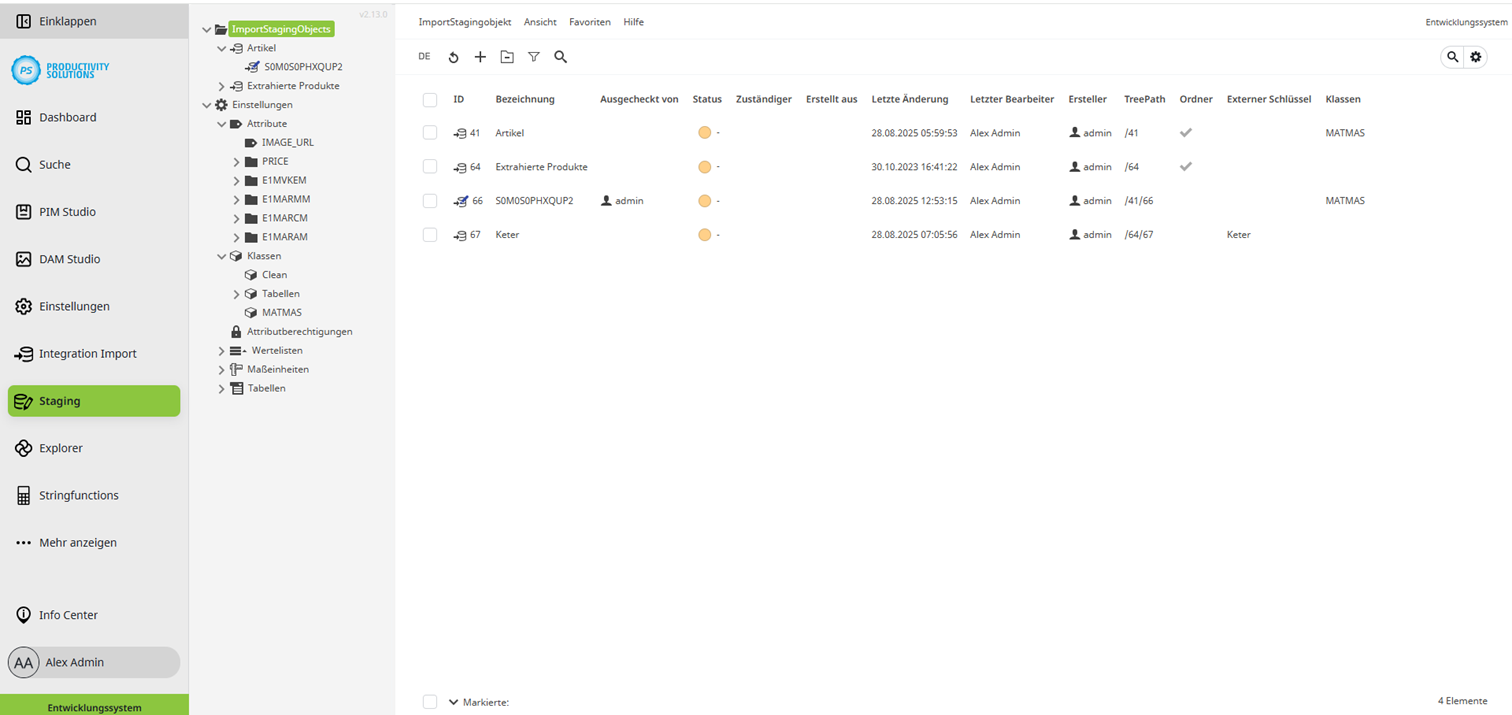Click the filter funnel icon

click(x=534, y=57)
